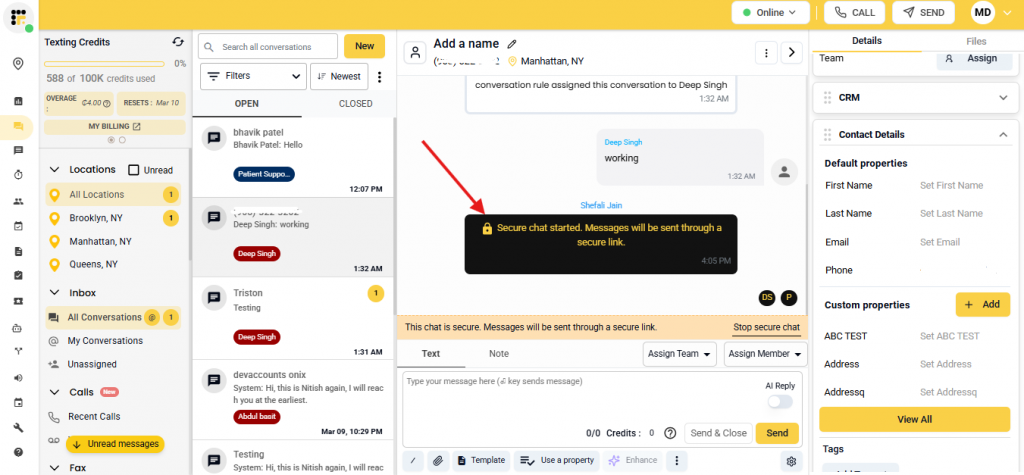Click the slash shortcut icon below the message box

point(413,461)
